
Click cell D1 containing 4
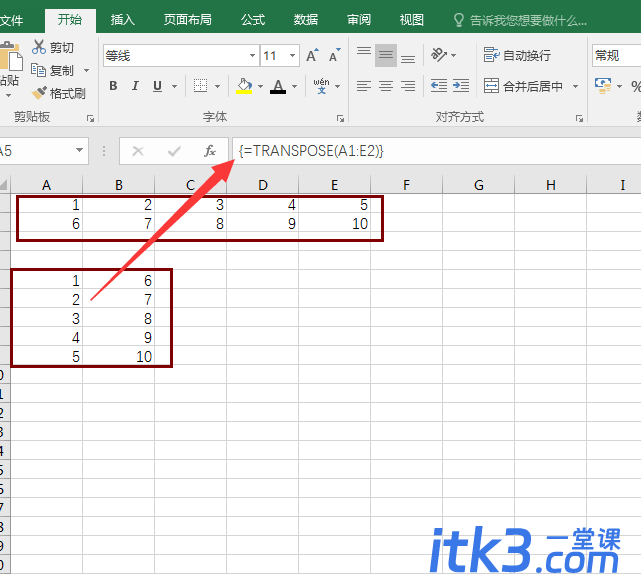pyautogui.click(x=262, y=204)
